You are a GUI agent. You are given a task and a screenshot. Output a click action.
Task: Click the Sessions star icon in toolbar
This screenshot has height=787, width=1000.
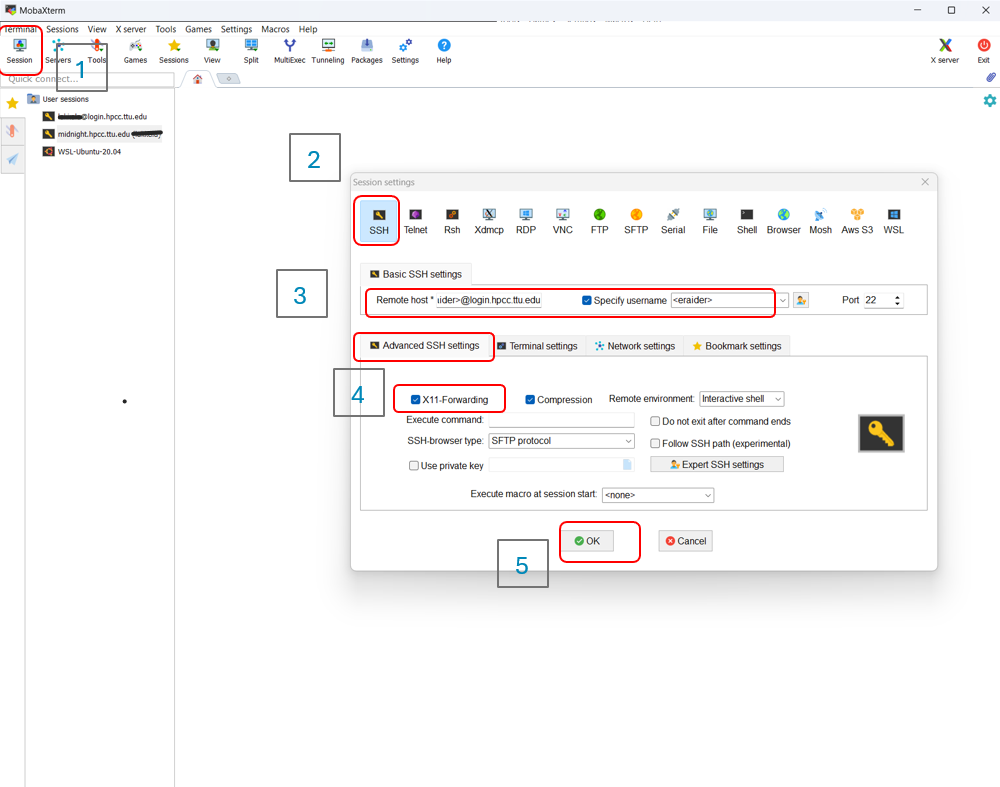tap(173, 51)
